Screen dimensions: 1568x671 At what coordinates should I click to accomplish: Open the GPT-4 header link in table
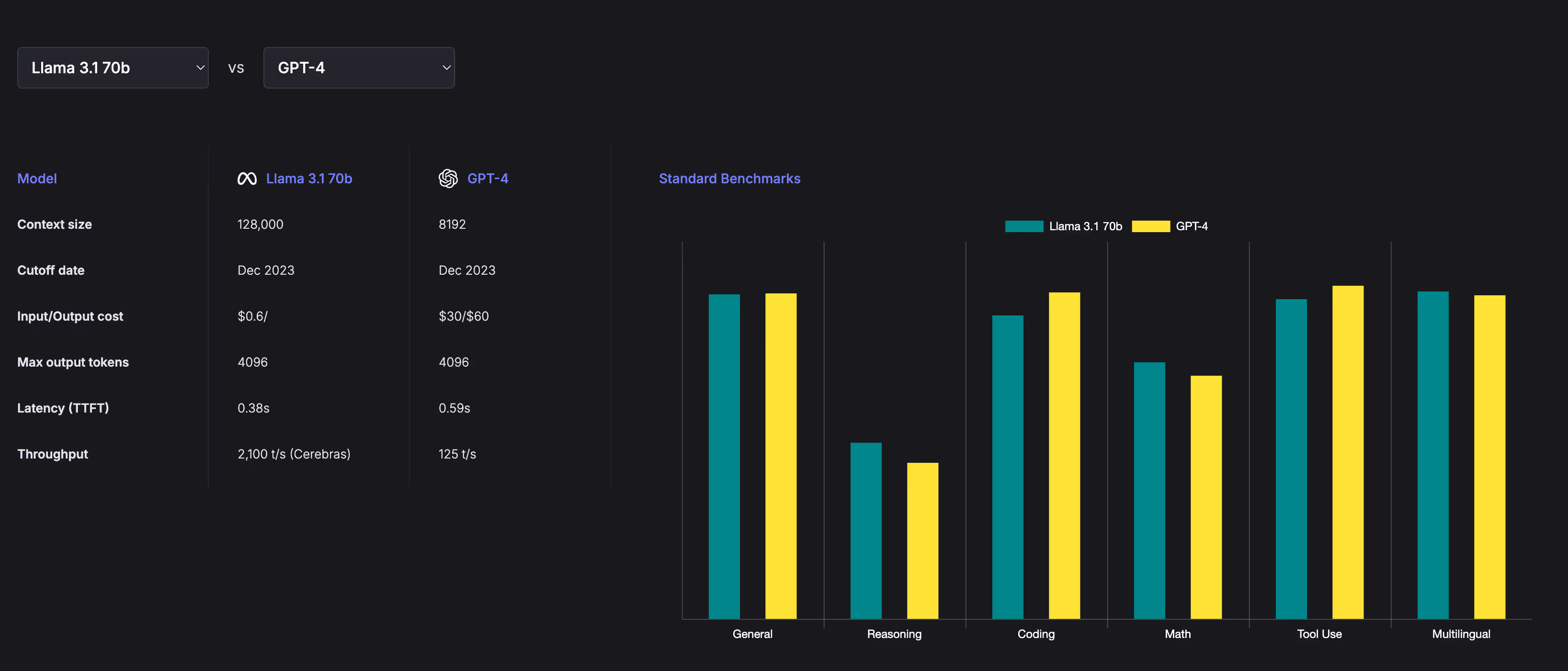coord(488,178)
